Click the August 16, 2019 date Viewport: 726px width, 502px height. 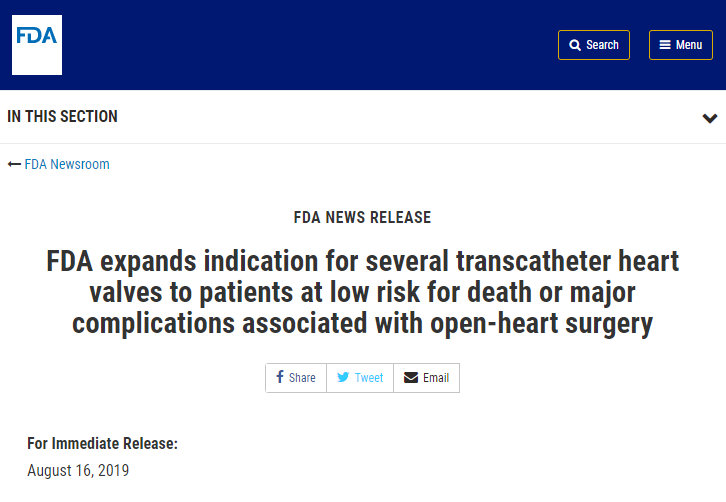tap(78, 471)
